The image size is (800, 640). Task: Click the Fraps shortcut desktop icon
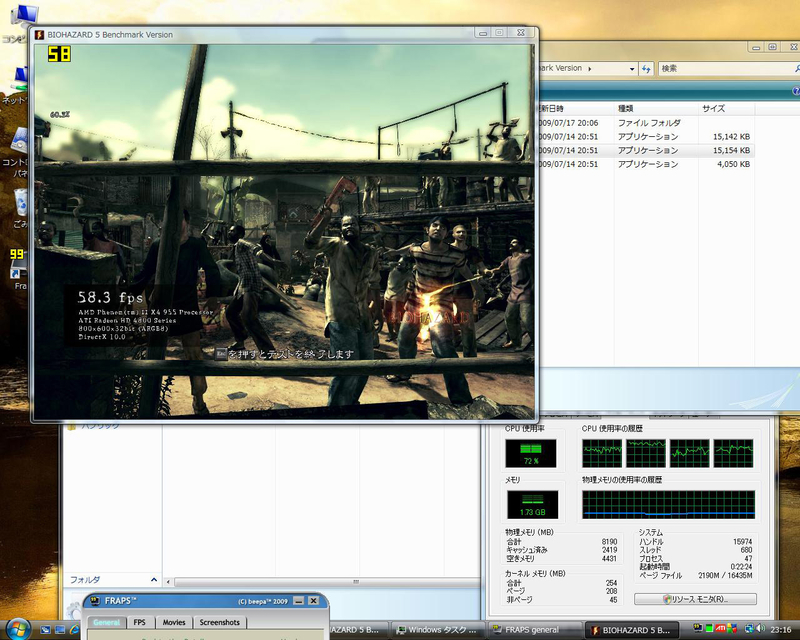tap(19, 263)
